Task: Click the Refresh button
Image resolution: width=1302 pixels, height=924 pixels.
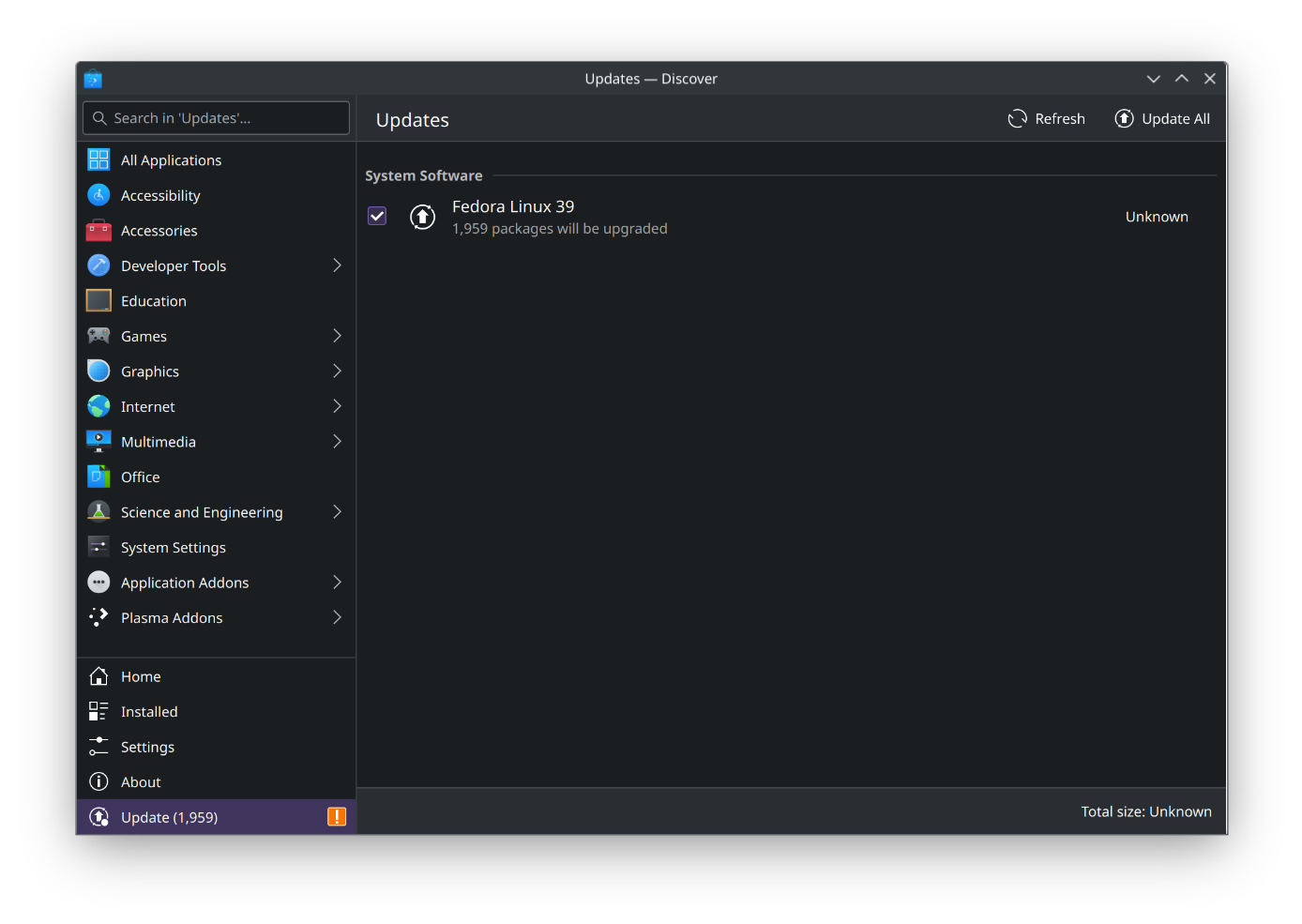Action: 1047,118
